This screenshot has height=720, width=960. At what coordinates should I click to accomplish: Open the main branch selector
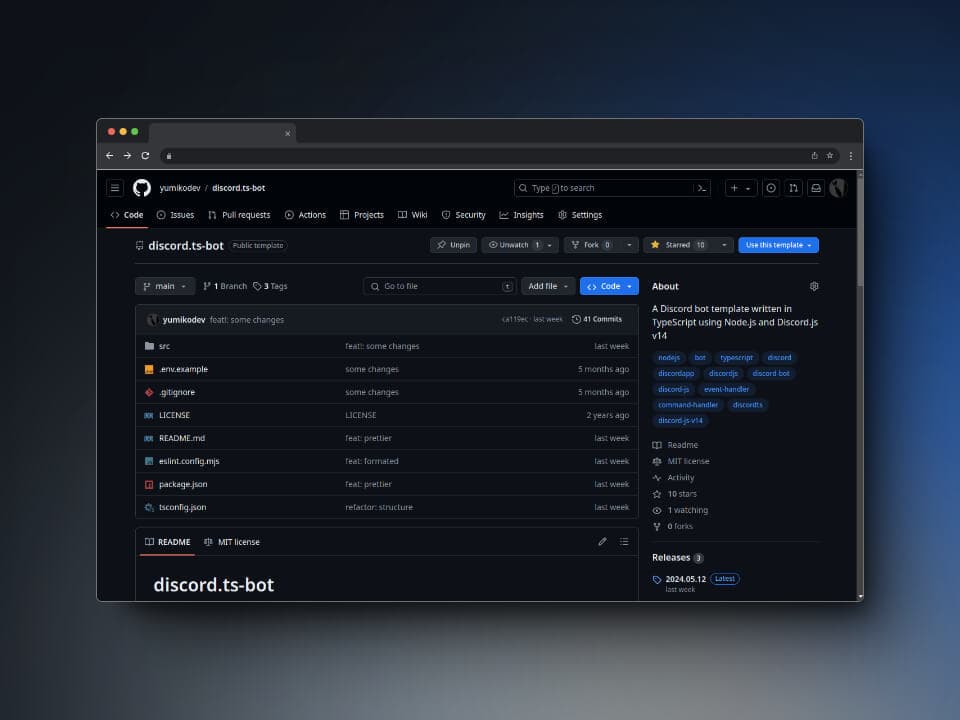(165, 286)
